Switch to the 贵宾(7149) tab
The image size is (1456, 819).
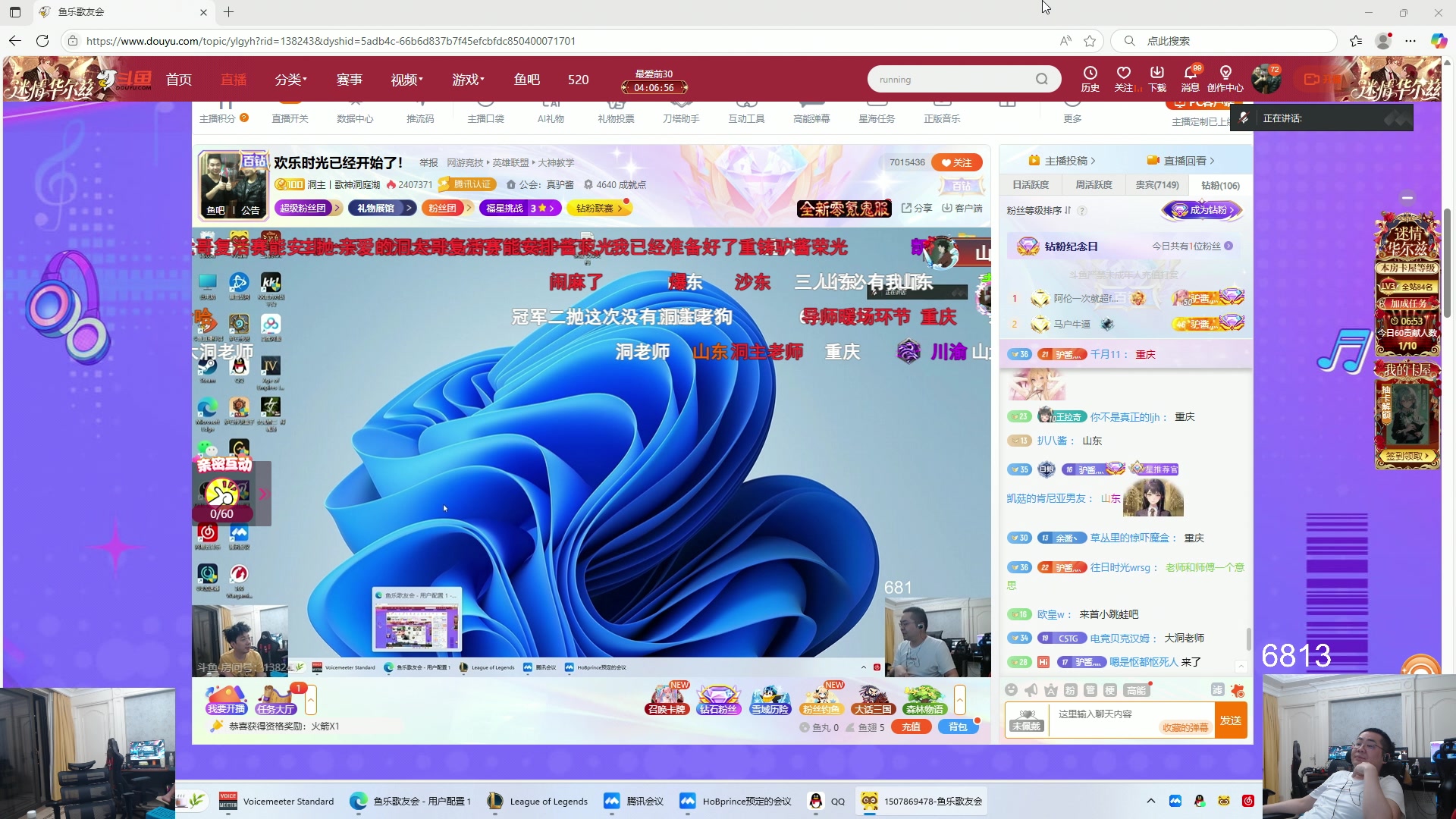[x=1157, y=185]
